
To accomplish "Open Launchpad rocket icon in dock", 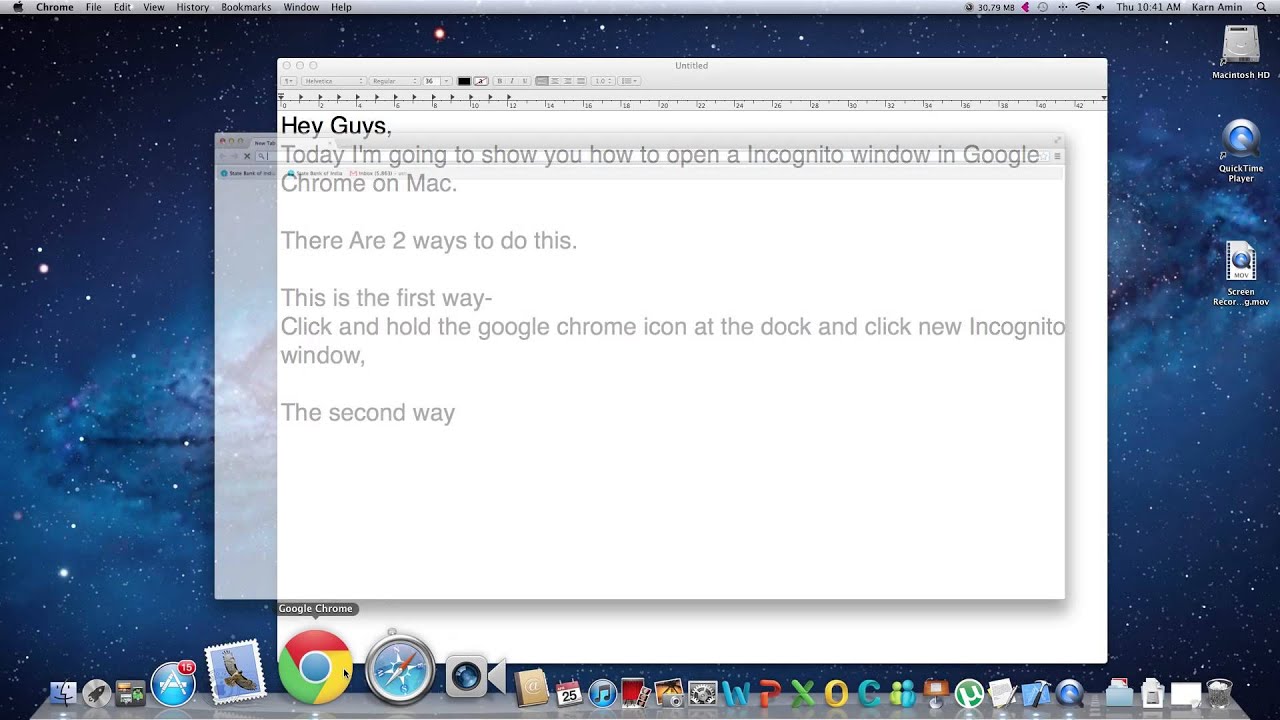I will 97,692.
